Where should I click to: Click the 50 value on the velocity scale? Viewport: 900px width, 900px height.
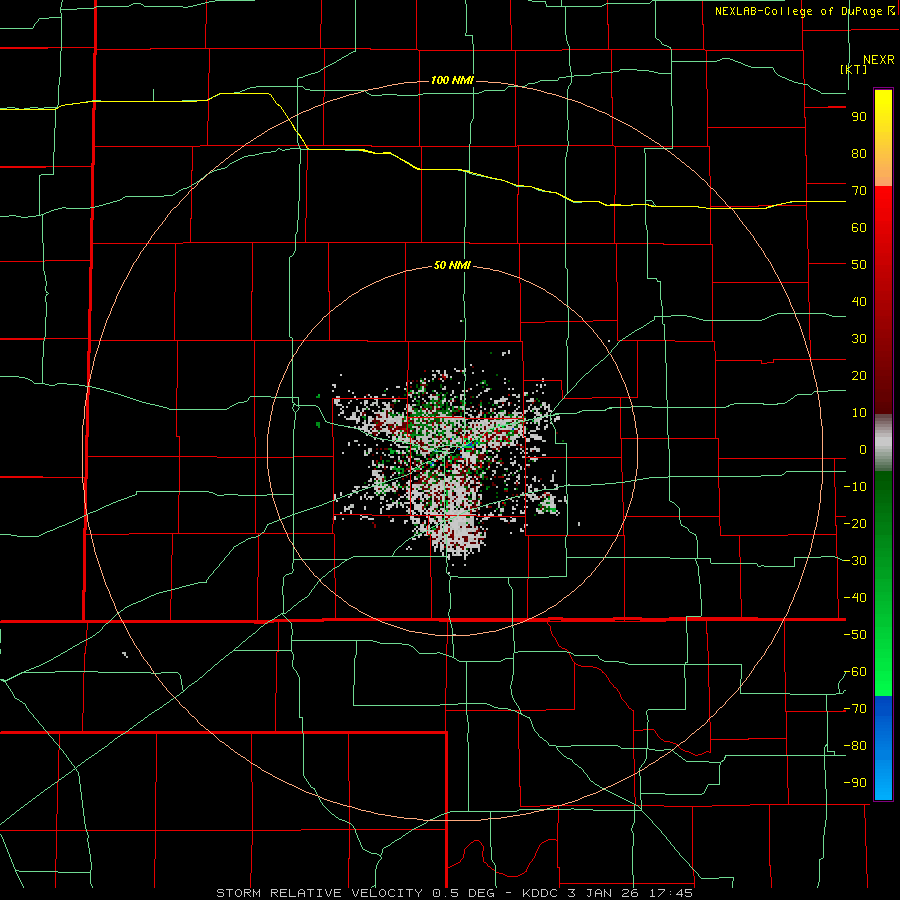tap(859, 265)
